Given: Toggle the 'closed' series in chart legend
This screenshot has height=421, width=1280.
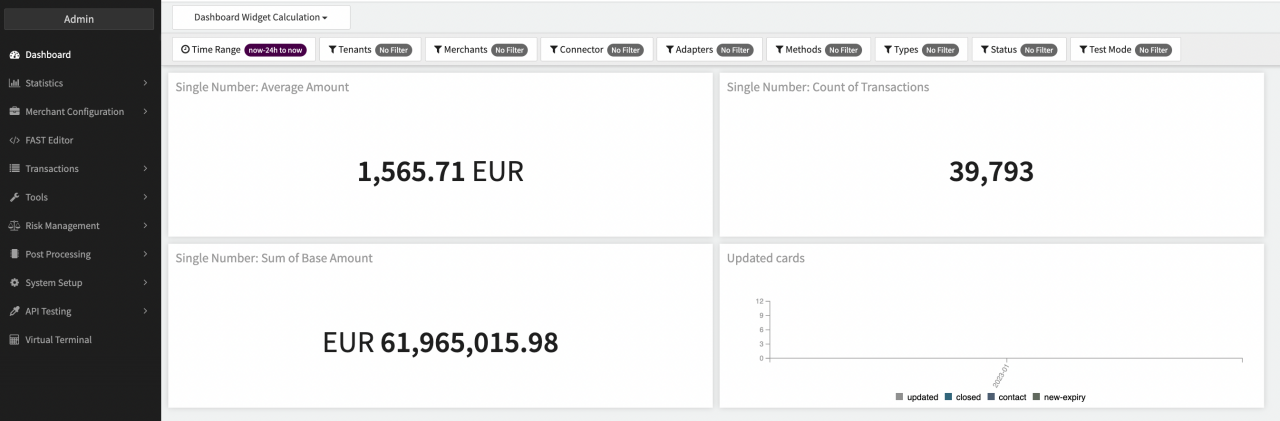Looking at the screenshot, I should [x=962, y=397].
